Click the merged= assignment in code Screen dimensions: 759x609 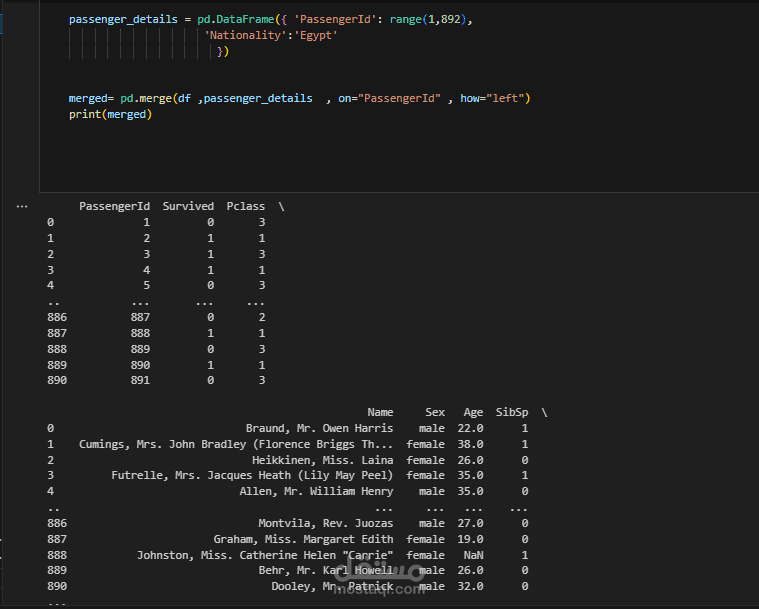91,98
